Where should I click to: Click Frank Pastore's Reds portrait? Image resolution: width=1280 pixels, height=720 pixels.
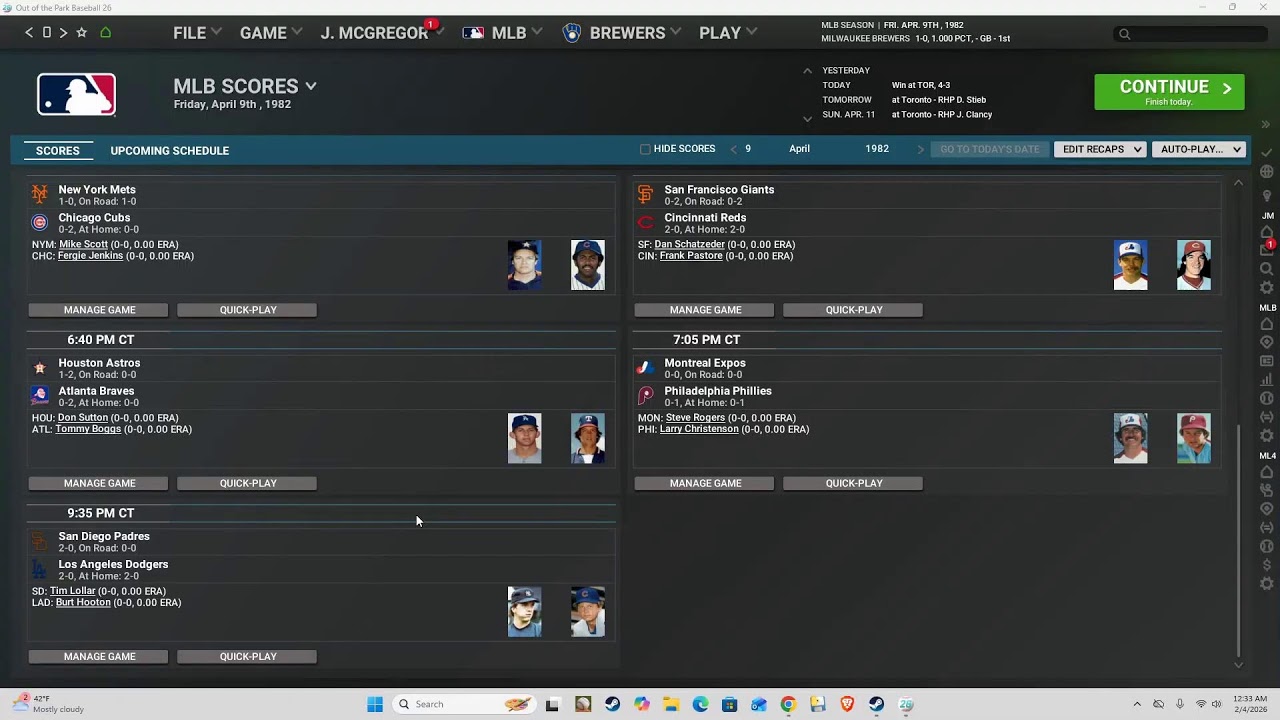pos(1194,265)
